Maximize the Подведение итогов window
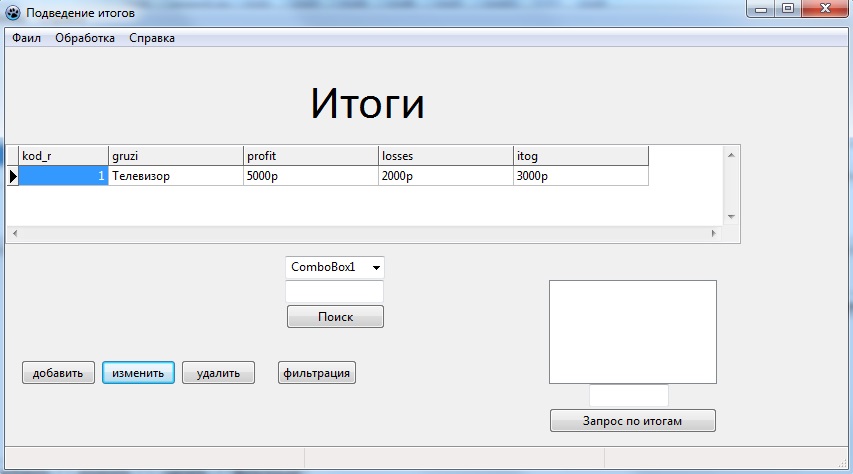The image size is (853, 474). point(788,9)
